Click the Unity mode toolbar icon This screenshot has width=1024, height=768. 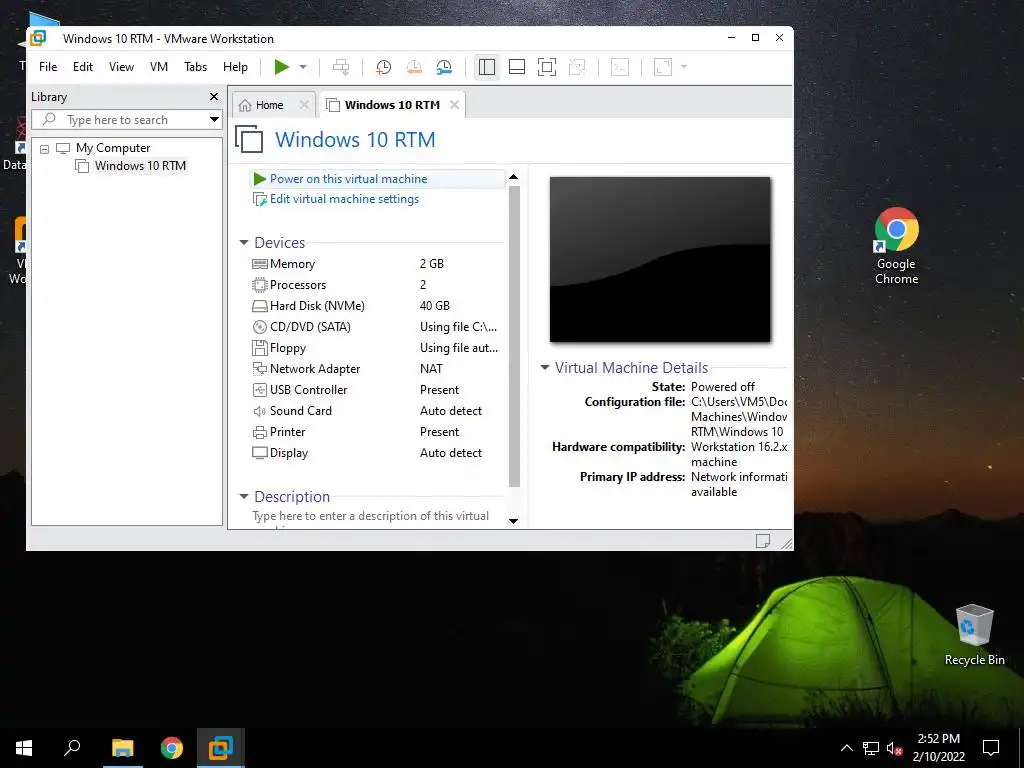pyautogui.click(x=577, y=67)
